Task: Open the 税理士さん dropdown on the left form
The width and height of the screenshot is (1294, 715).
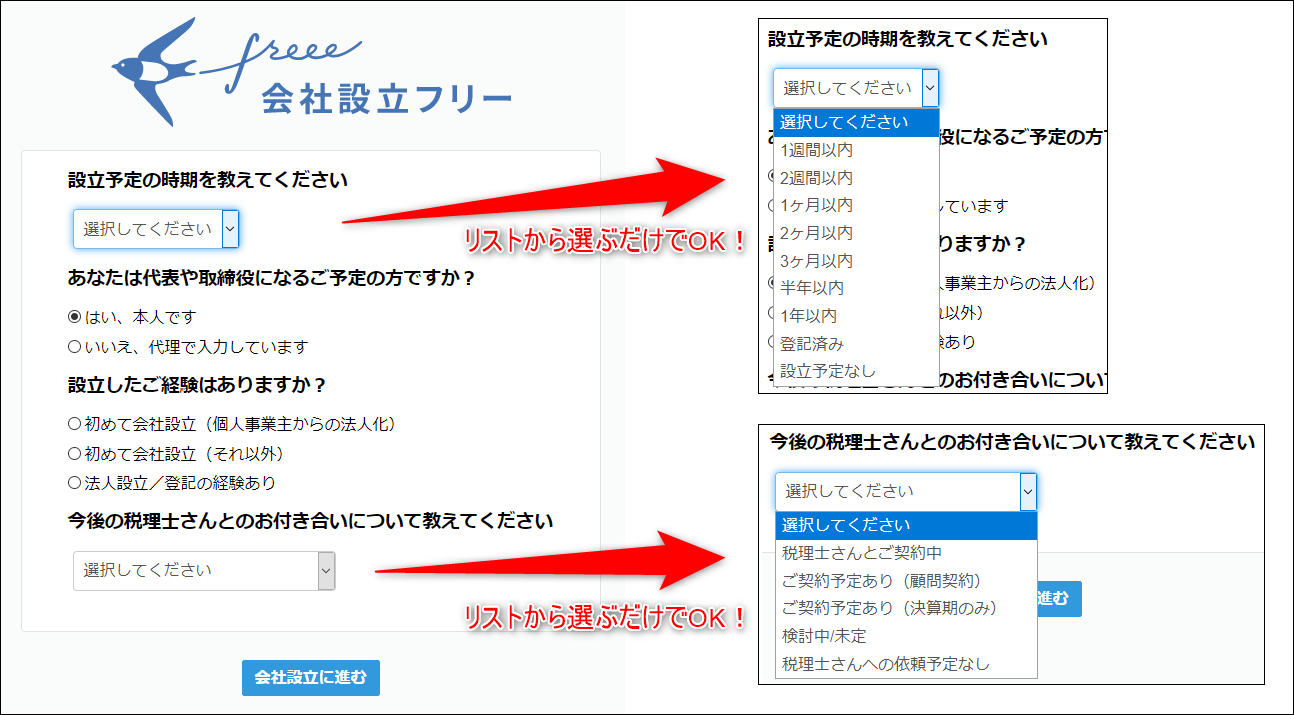Action: 203,570
